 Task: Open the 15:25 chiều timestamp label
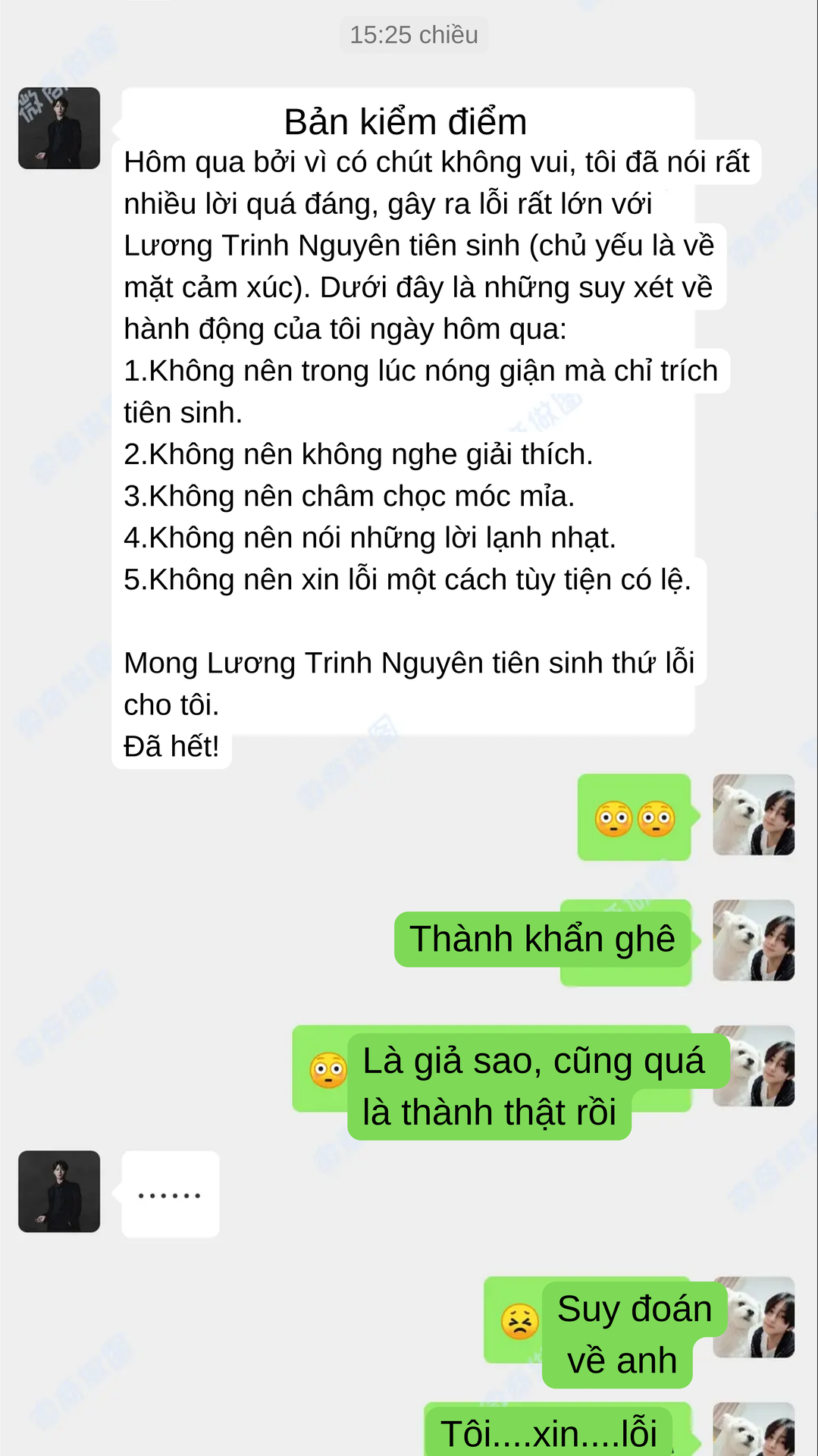point(414,35)
